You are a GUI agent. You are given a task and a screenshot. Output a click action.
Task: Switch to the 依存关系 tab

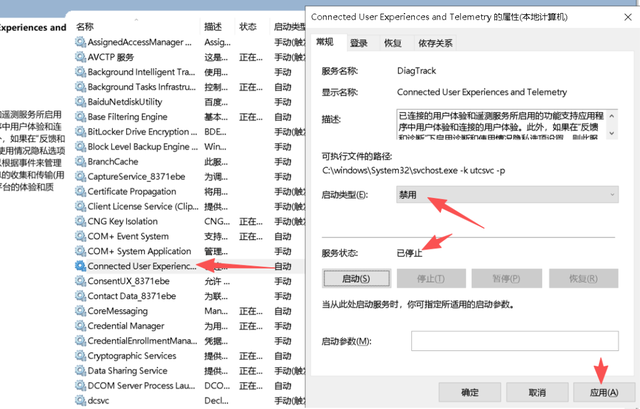coord(436,43)
